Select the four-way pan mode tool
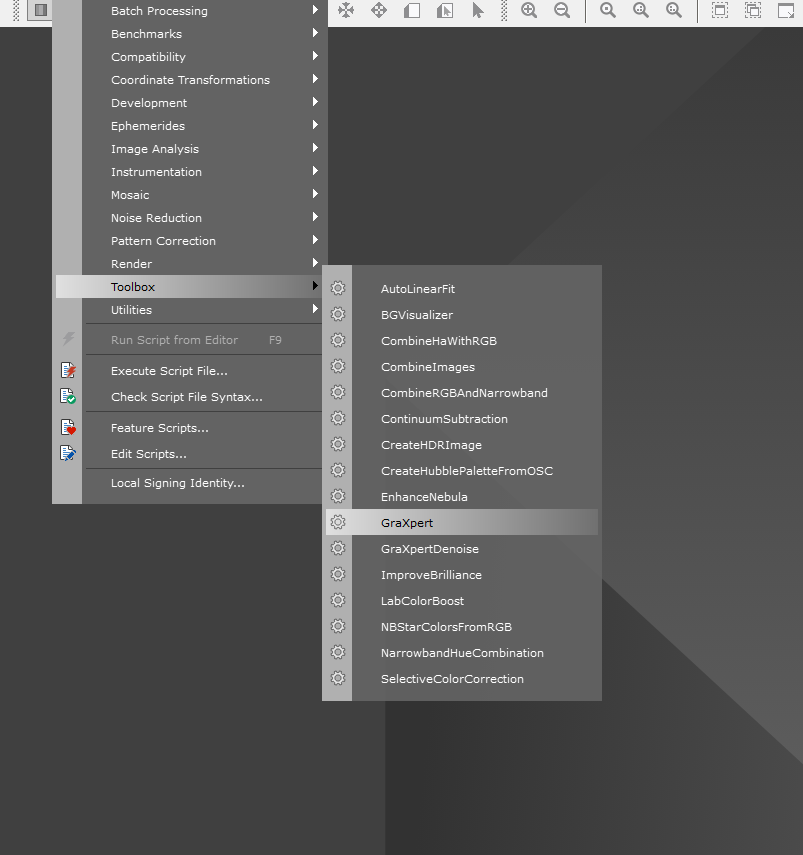Image resolution: width=803 pixels, height=855 pixels. pos(379,10)
